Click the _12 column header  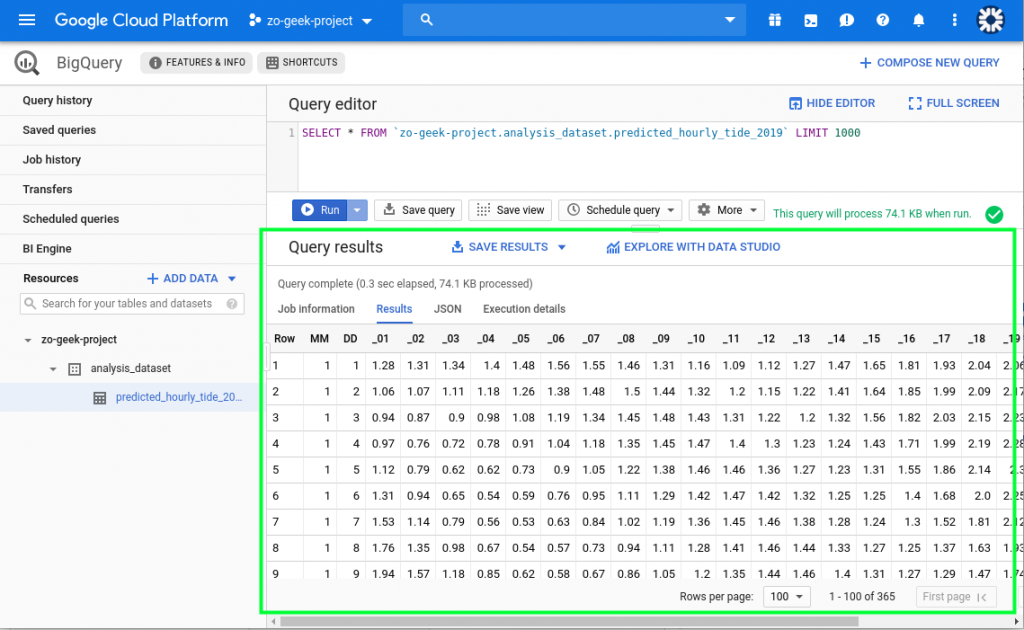(766, 339)
